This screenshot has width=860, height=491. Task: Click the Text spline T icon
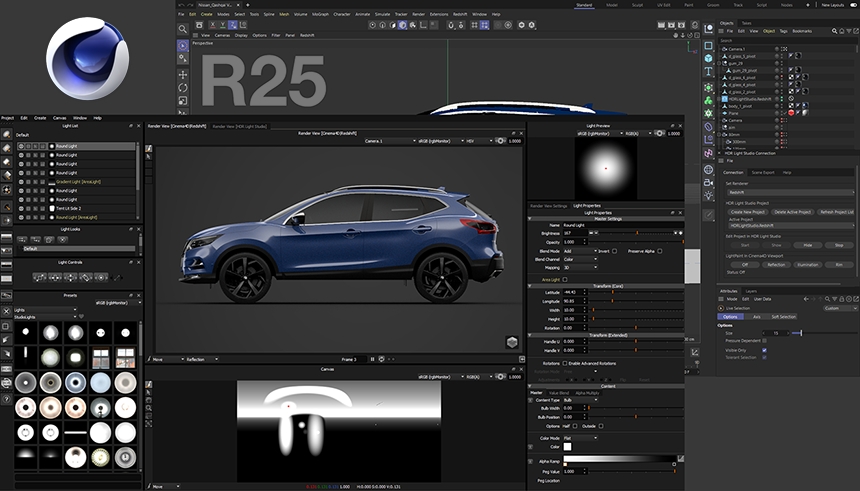point(709,71)
